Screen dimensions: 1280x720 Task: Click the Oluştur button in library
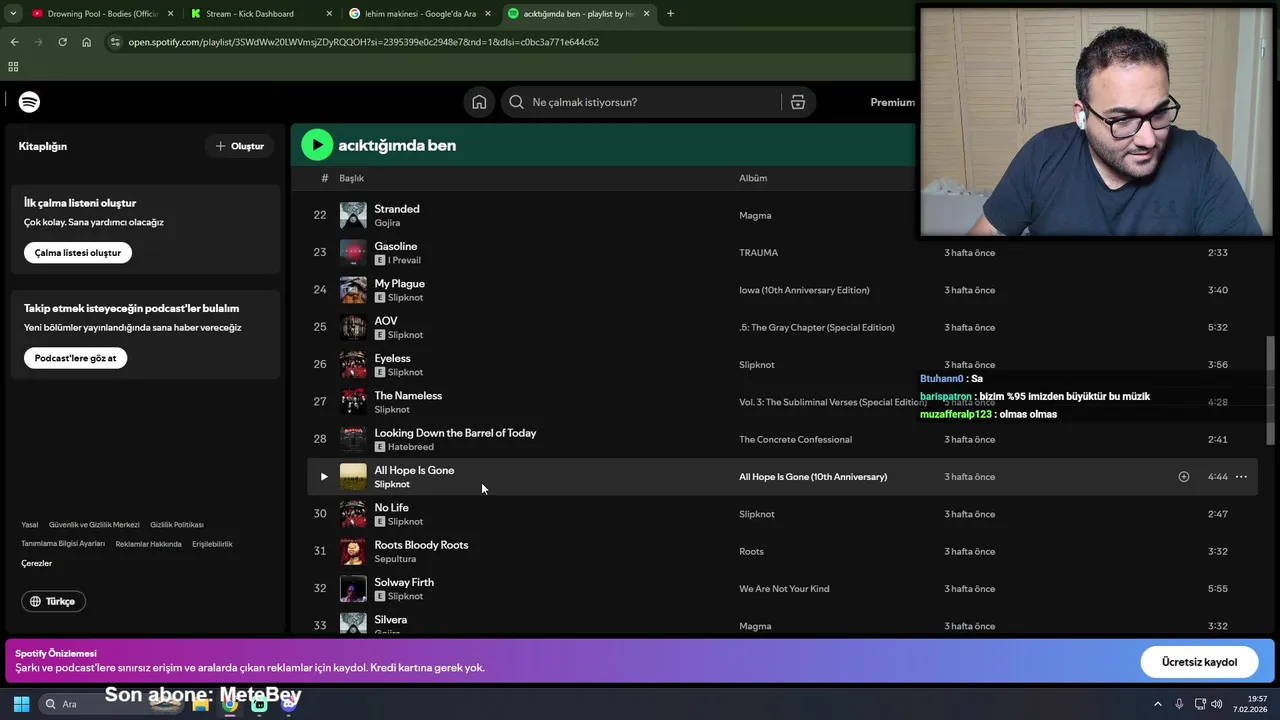[240, 146]
